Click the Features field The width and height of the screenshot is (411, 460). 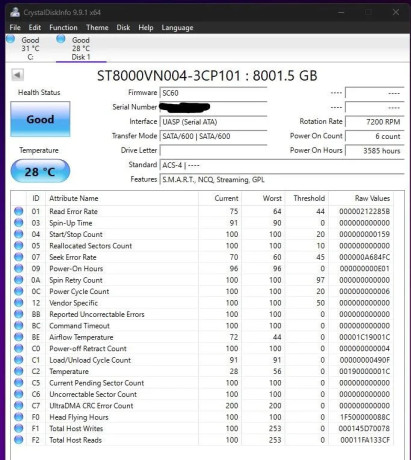(282, 180)
